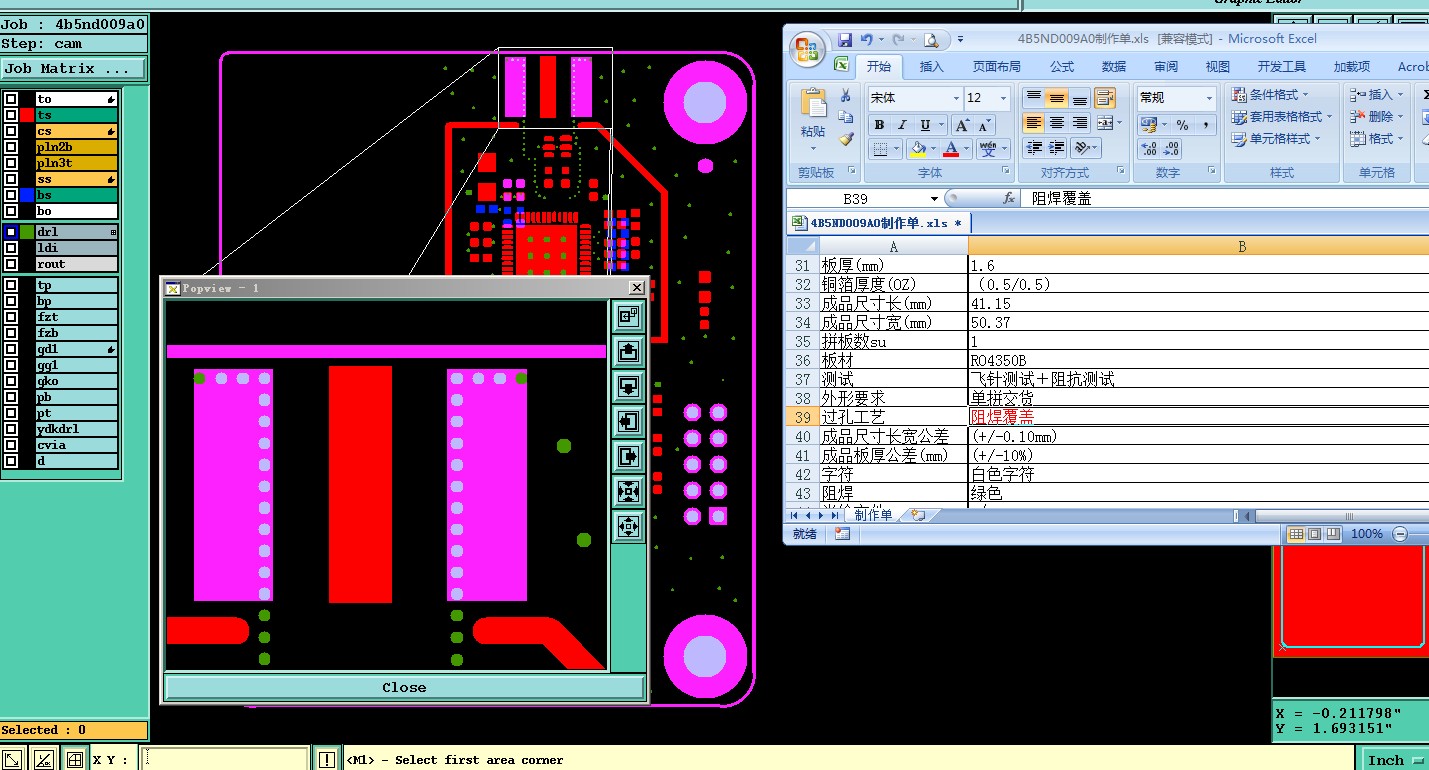Apply bold formatting in Excel
This screenshot has width=1429, height=770.
[x=879, y=125]
